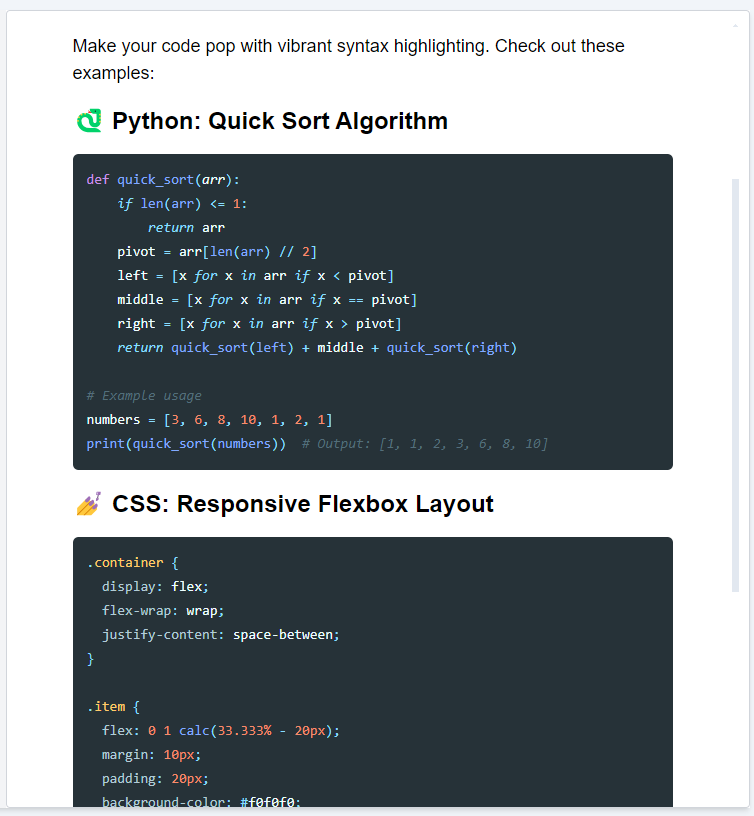Click the crayon icon beside CSS heading
The width and height of the screenshot is (754, 816).
(x=89, y=504)
